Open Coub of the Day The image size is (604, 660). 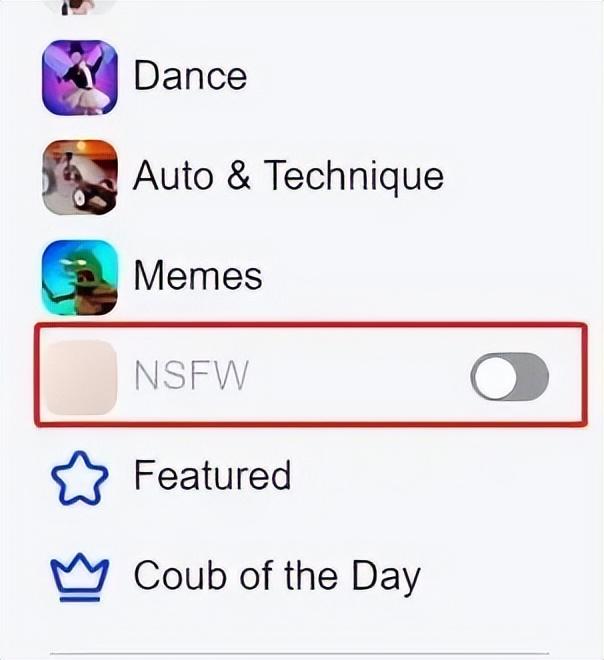point(277,578)
